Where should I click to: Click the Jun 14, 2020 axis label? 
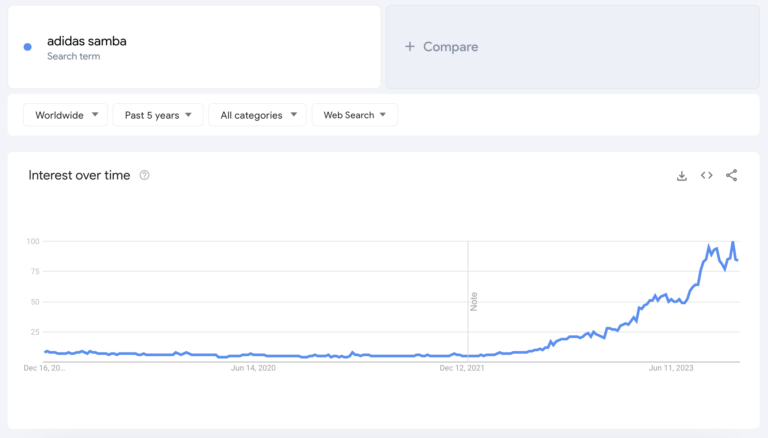coord(253,368)
